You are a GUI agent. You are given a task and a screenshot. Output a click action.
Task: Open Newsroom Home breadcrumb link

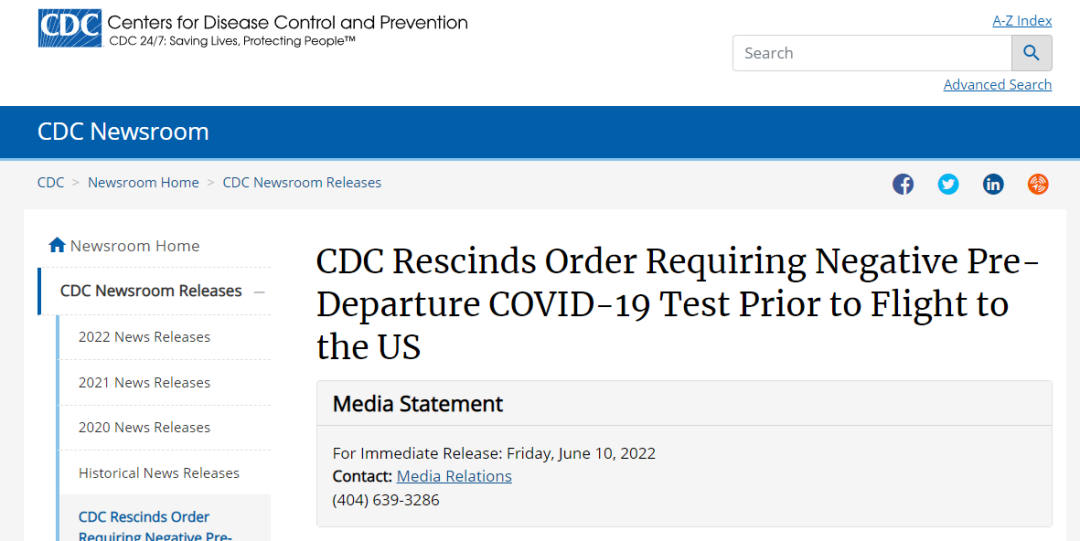(143, 182)
